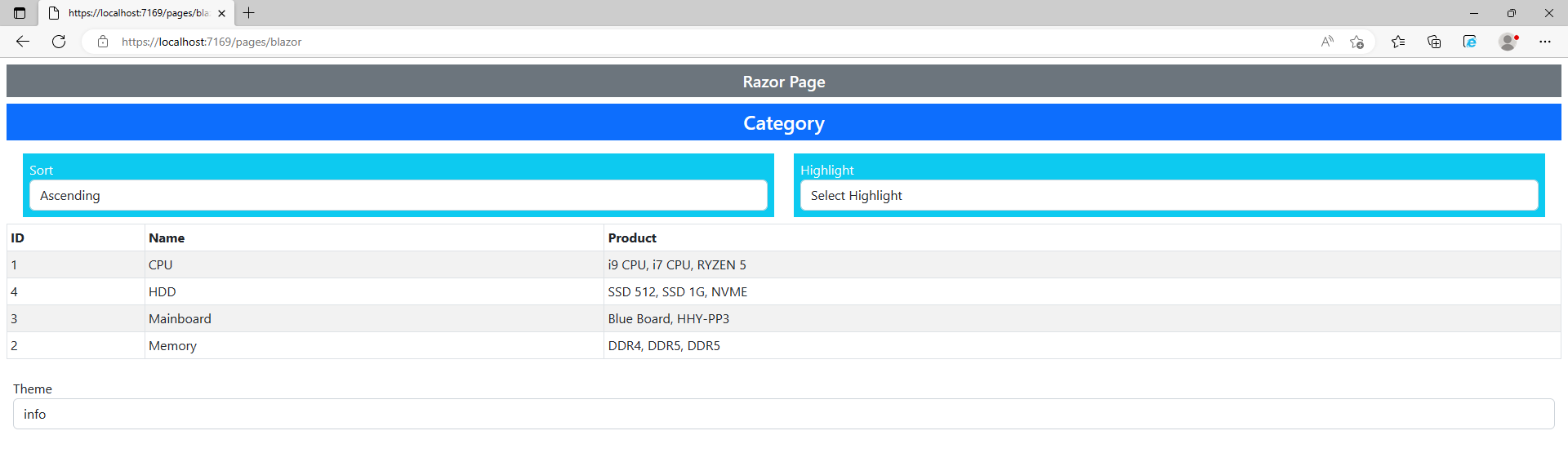The height and width of the screenshot is (453, 1568).
Task: Close the localhost browser tab
Action: click(221, 13)
